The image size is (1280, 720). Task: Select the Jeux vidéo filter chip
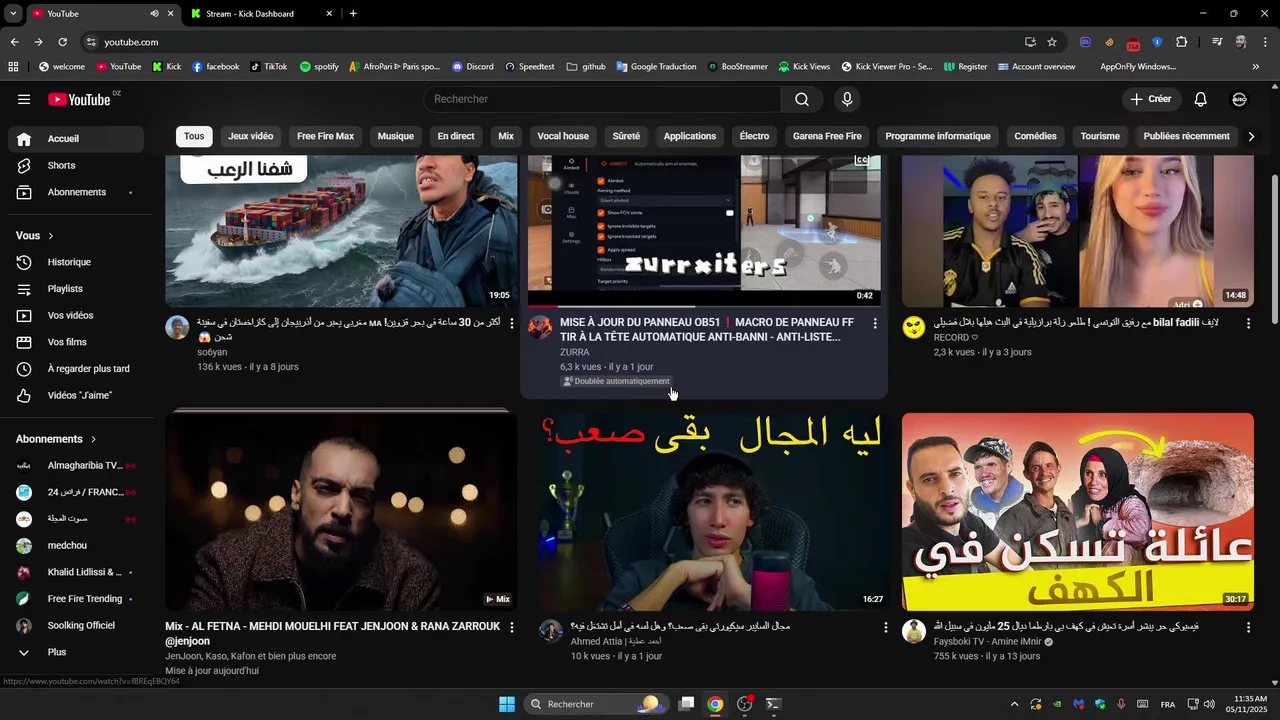(250, 136)
